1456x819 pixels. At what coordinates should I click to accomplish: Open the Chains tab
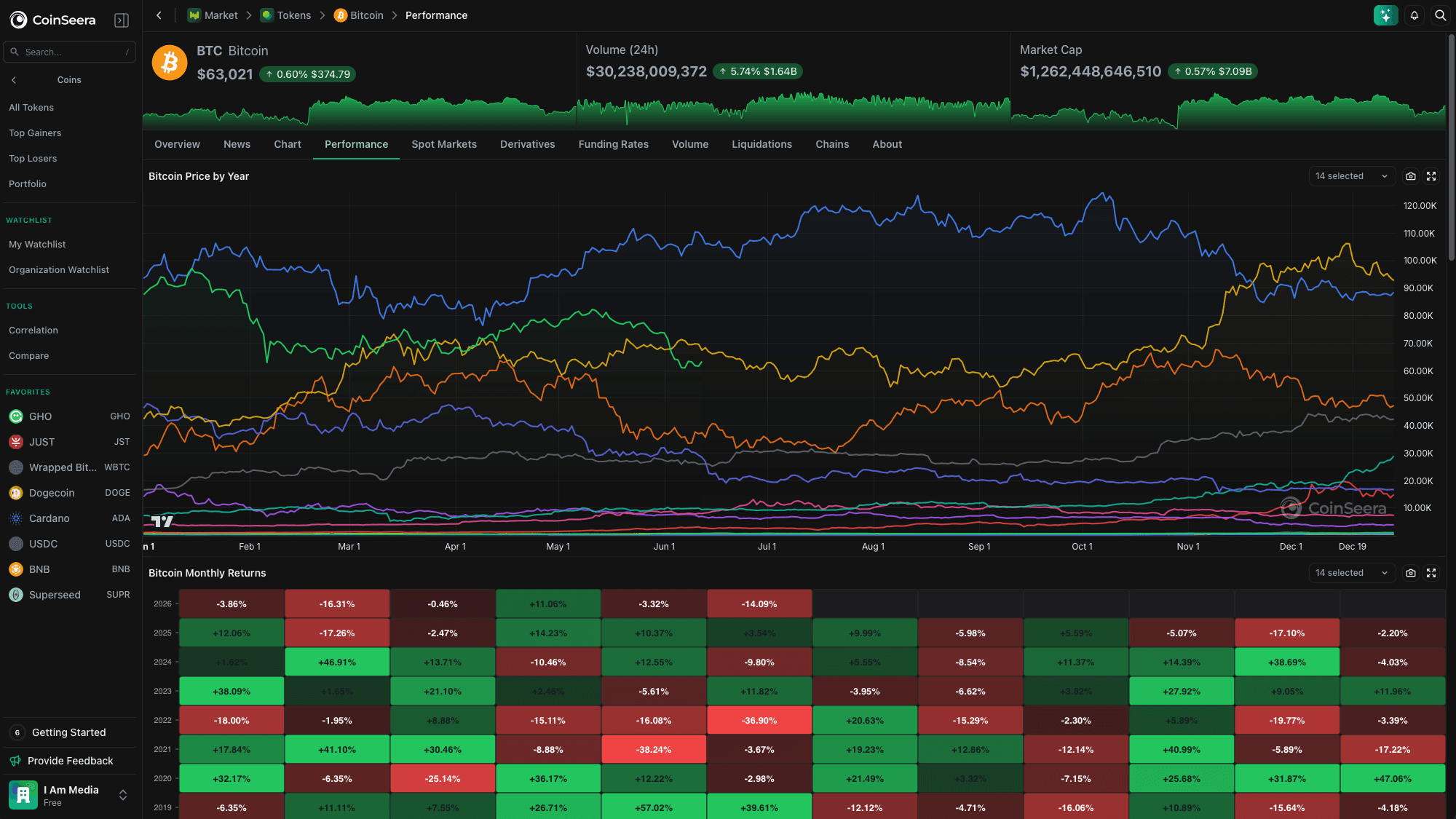[832, 144]
